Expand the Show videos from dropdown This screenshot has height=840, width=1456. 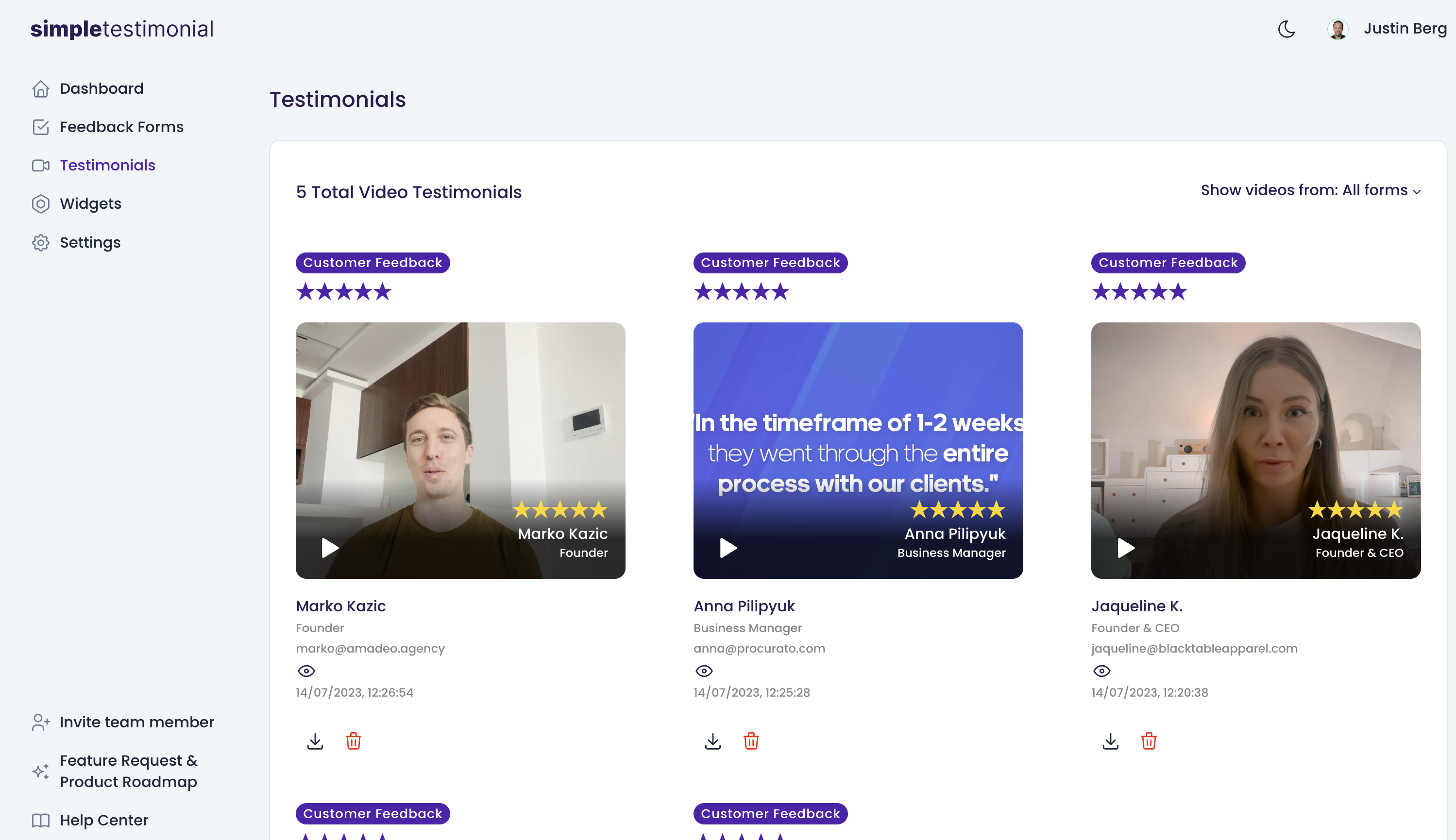click(x=1311, y=190)
